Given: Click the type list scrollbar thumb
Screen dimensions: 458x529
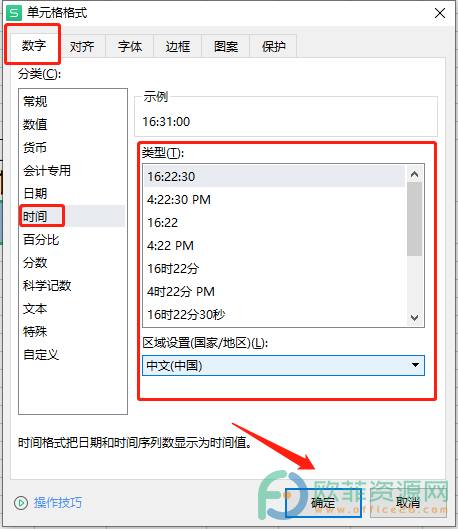Looking at the screenshot, I should 414,219.
